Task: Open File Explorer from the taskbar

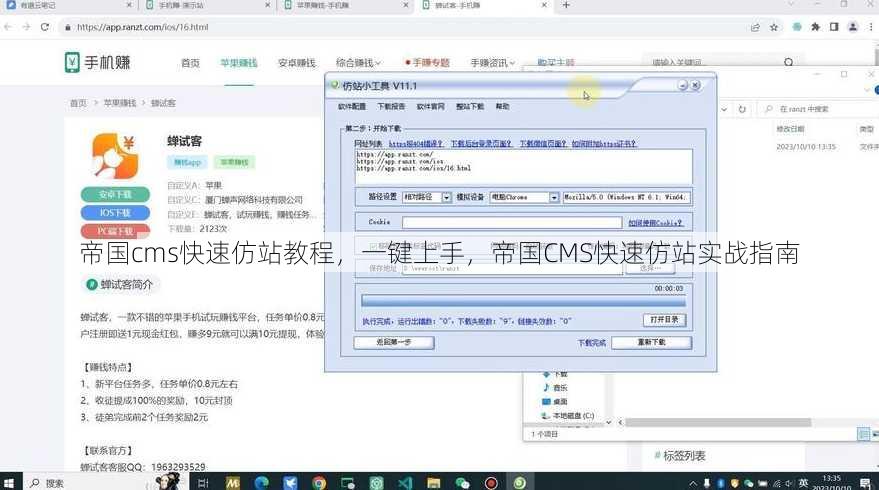Action: [x=434, y=483]
